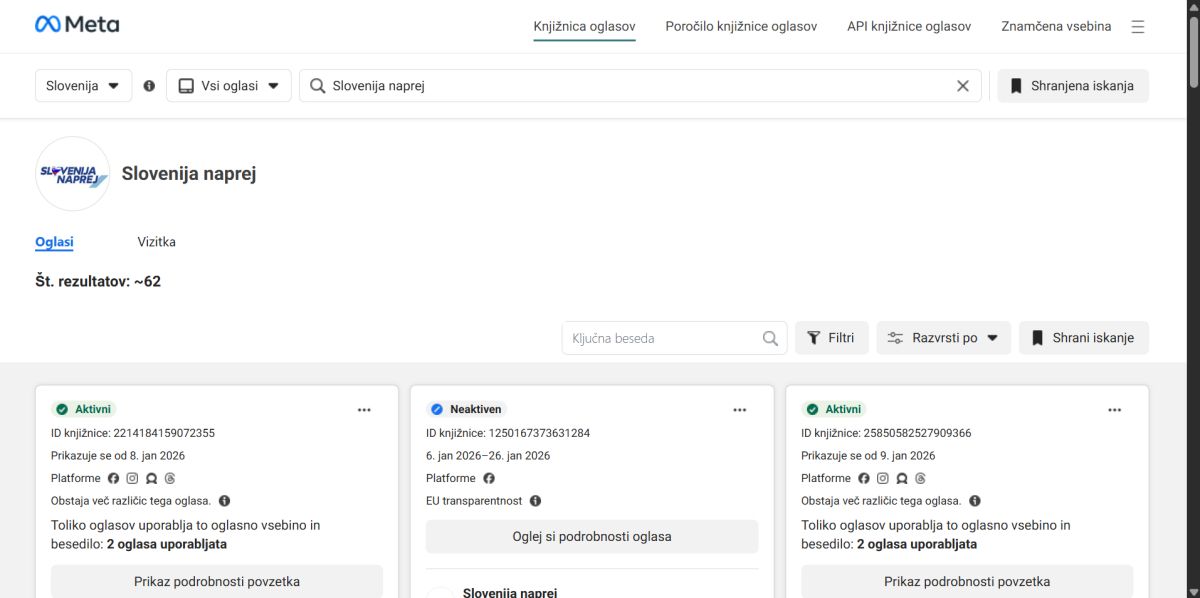Expand the Slovenija country dropdown
Viewport: 1200px width, 598px height.
pyautogui.click(x=83, y=86)
